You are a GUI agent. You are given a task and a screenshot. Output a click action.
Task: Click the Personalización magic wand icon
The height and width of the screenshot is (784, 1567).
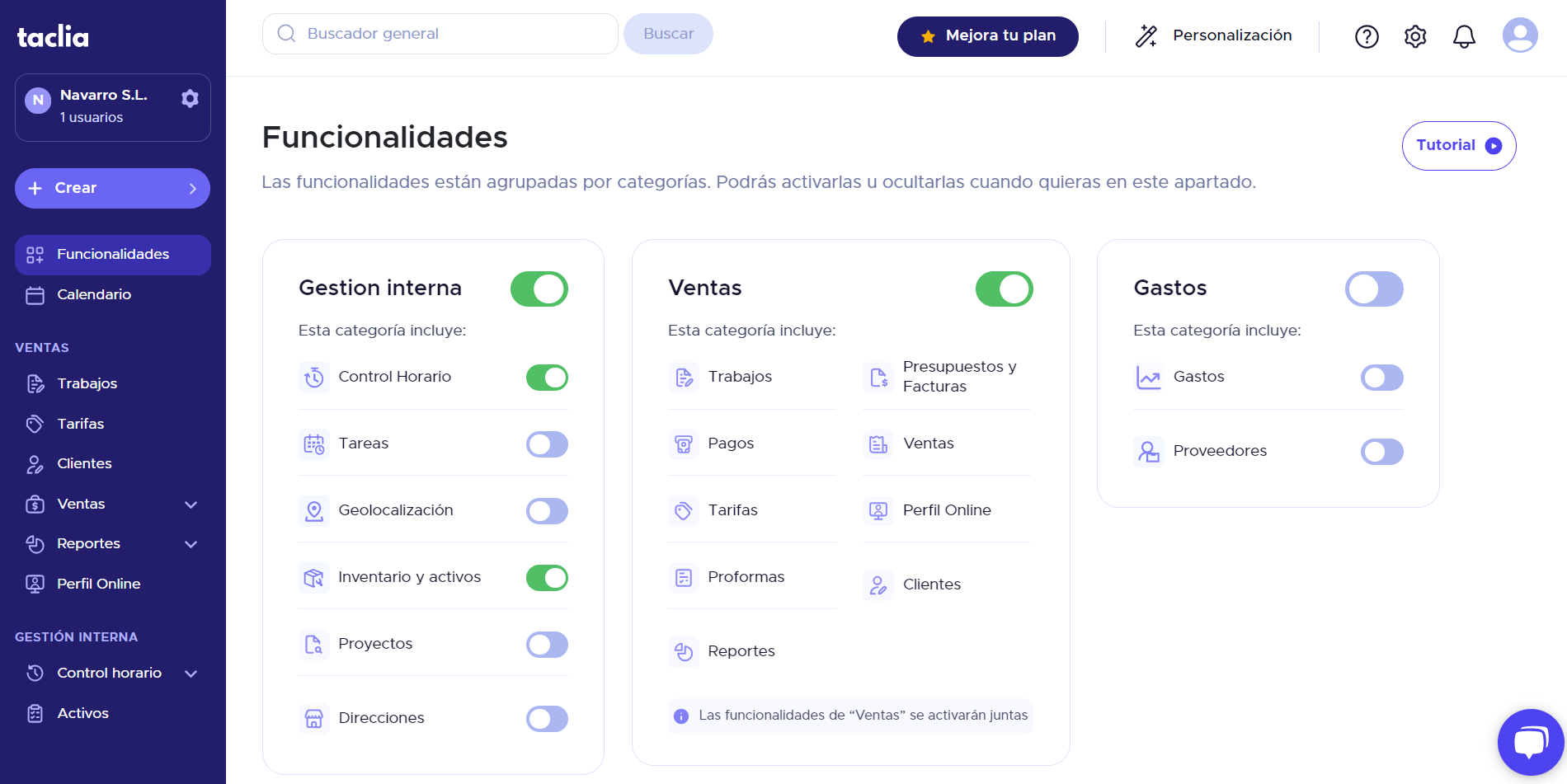pos(1146,35)
